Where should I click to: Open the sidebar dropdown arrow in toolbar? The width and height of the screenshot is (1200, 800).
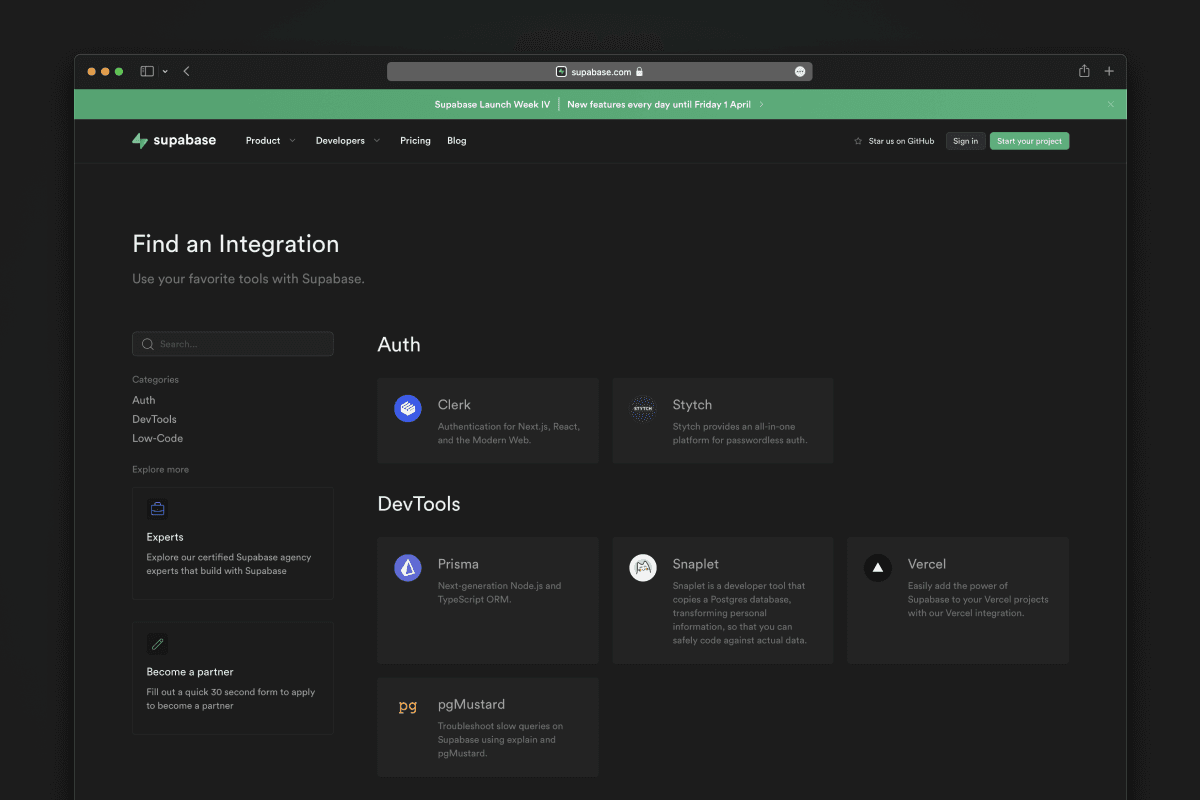pos(165,71)
